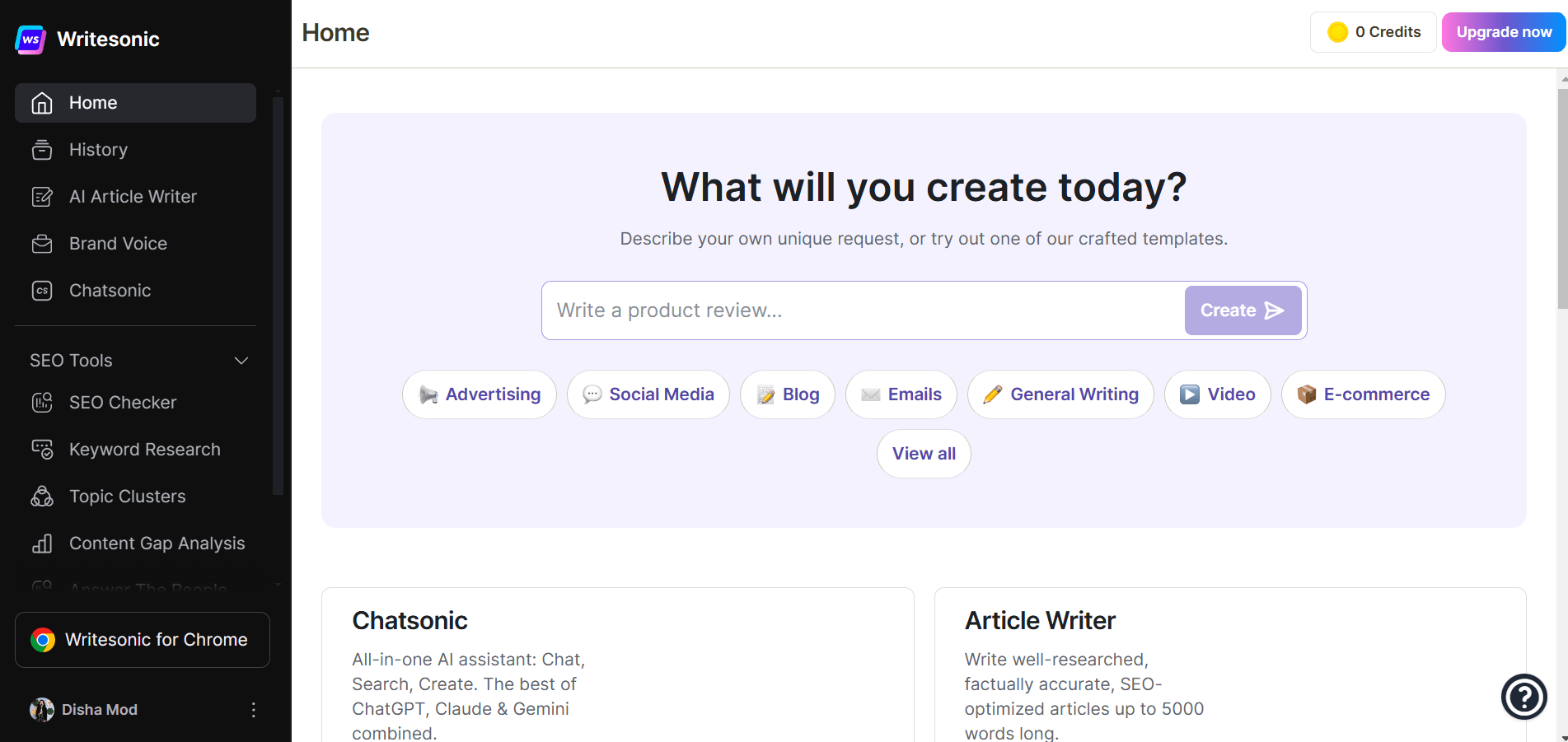Open SEO Checker tool

(x=122, y=403)
